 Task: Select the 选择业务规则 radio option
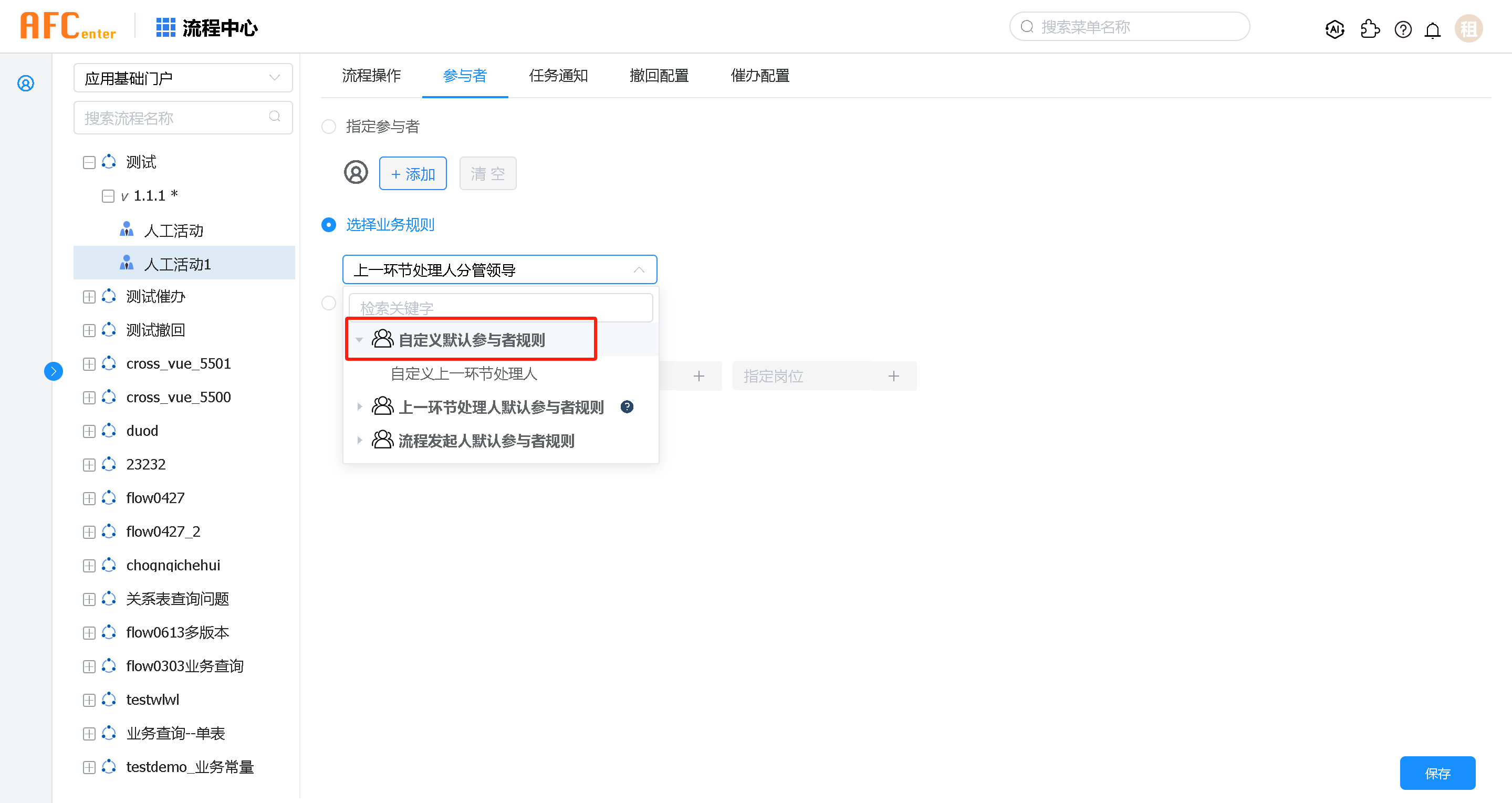(x=329, y=225)
